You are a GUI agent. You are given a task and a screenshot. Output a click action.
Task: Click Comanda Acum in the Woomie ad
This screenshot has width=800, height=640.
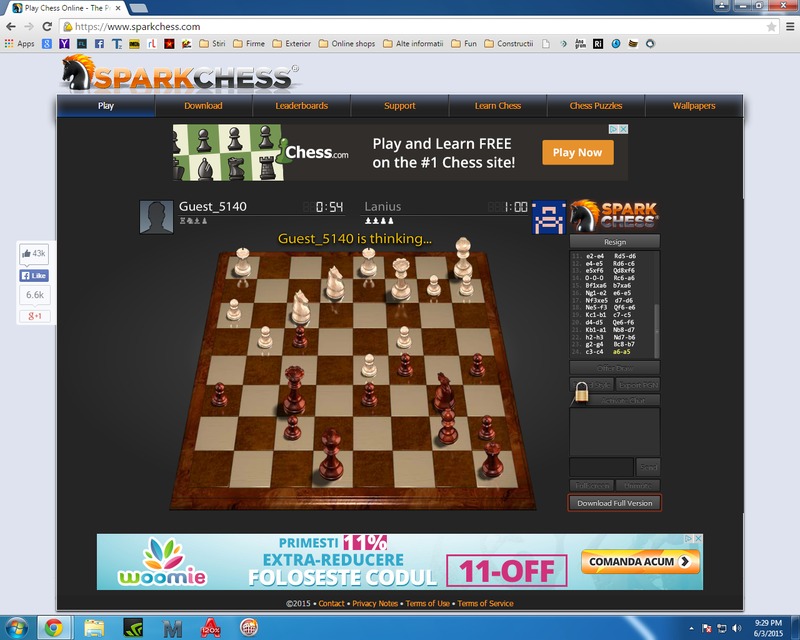coord(640,561)
